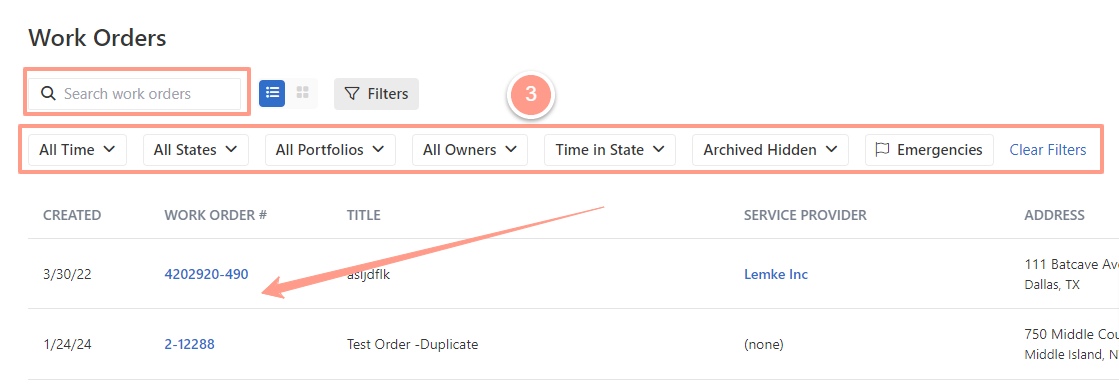This screenshot has width=1119, height=385.
Task: Expand the Archived Hidden dropdown
Action: [x=770, y=150]
